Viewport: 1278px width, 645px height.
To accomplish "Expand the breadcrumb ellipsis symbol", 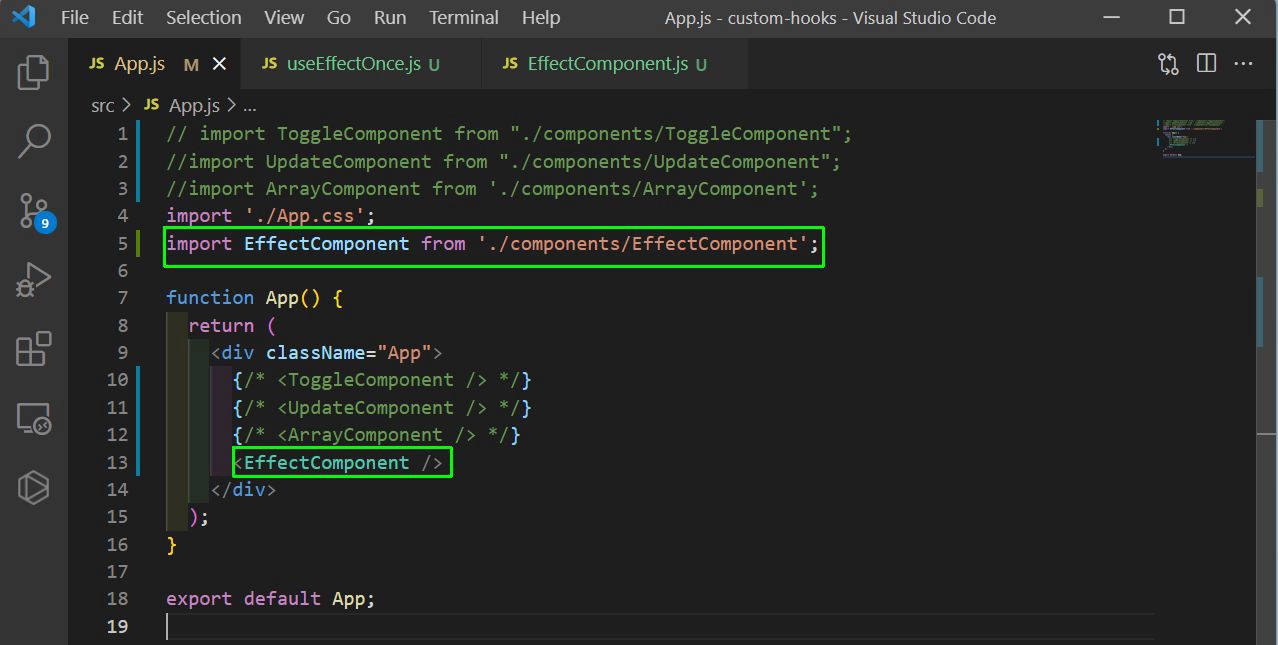I will click(250, 105).
